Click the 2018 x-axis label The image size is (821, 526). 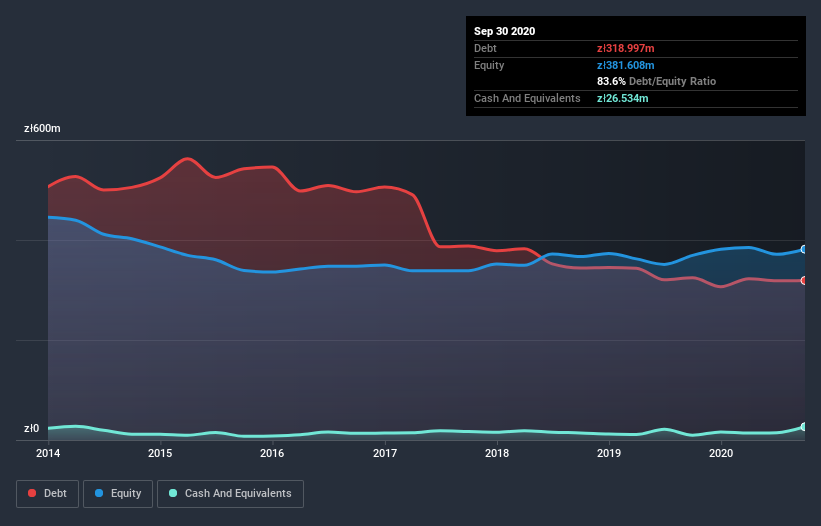497,453
